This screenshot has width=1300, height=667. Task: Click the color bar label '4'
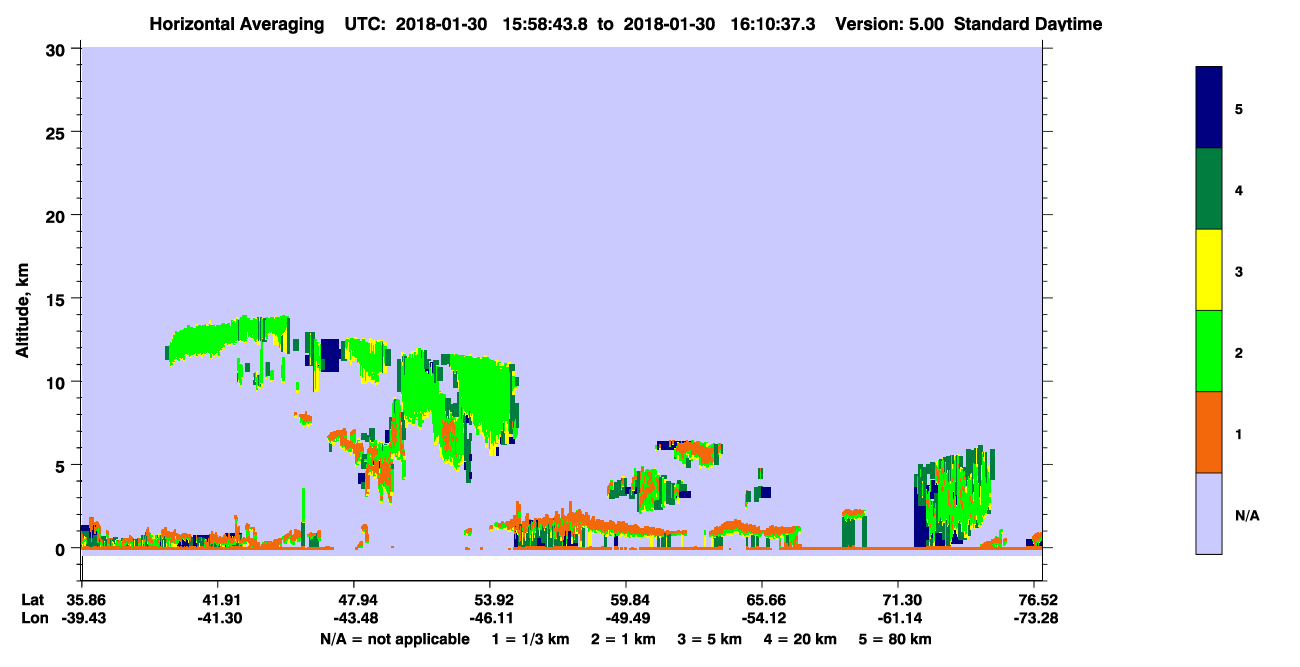(x=1239, y=189)
